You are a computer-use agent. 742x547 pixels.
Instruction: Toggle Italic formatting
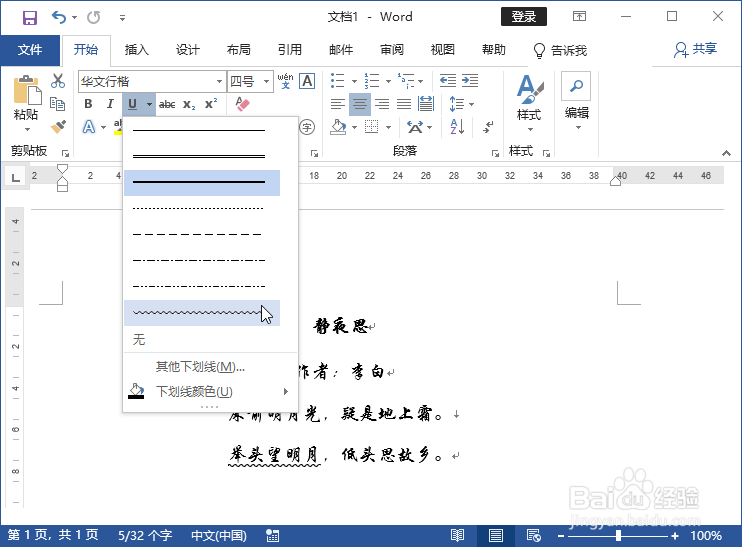coord(110,104)
